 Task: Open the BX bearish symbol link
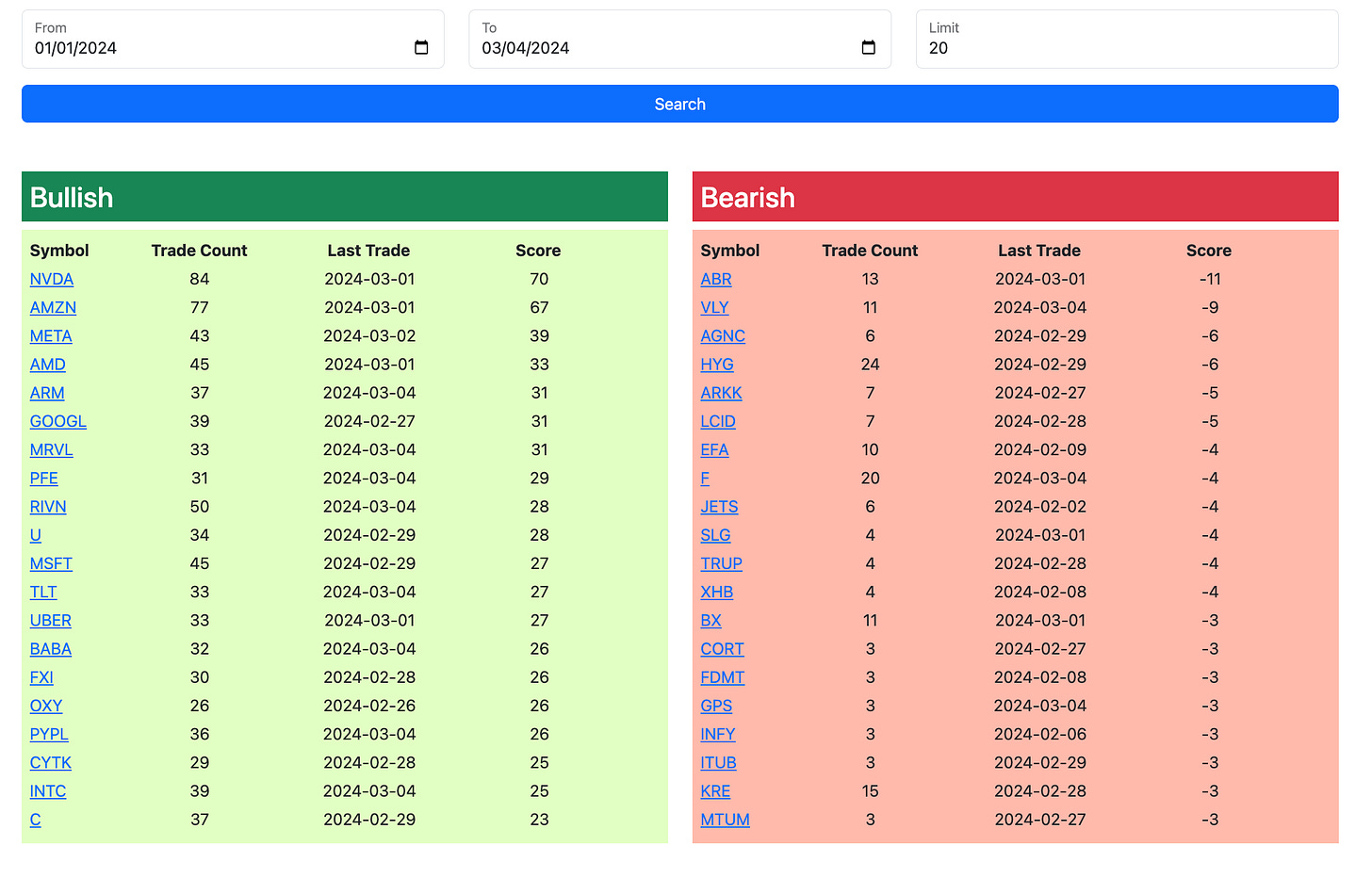(711, 620)
